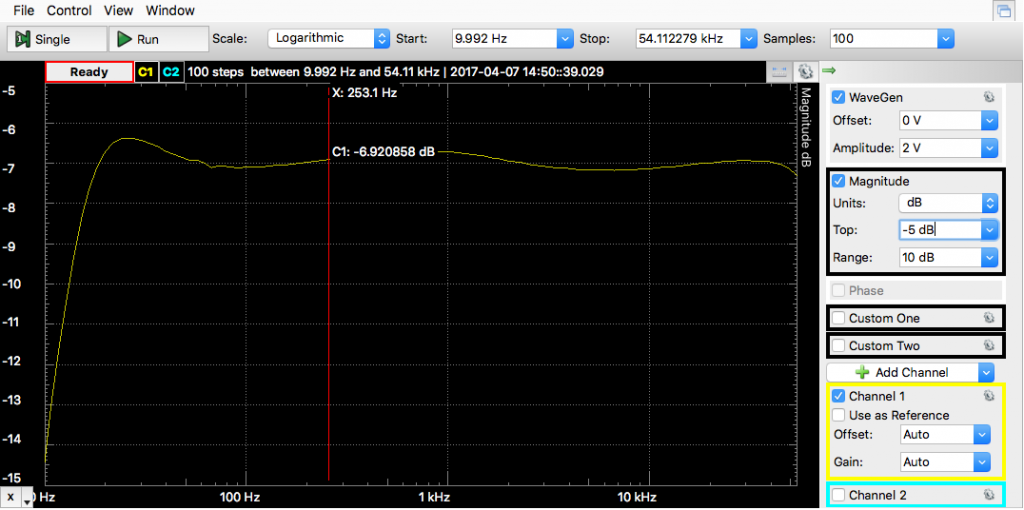Viewport: 1024px width, 510px height.
Task: Uncheck the WaveGen checkbox
Action: 839,98
